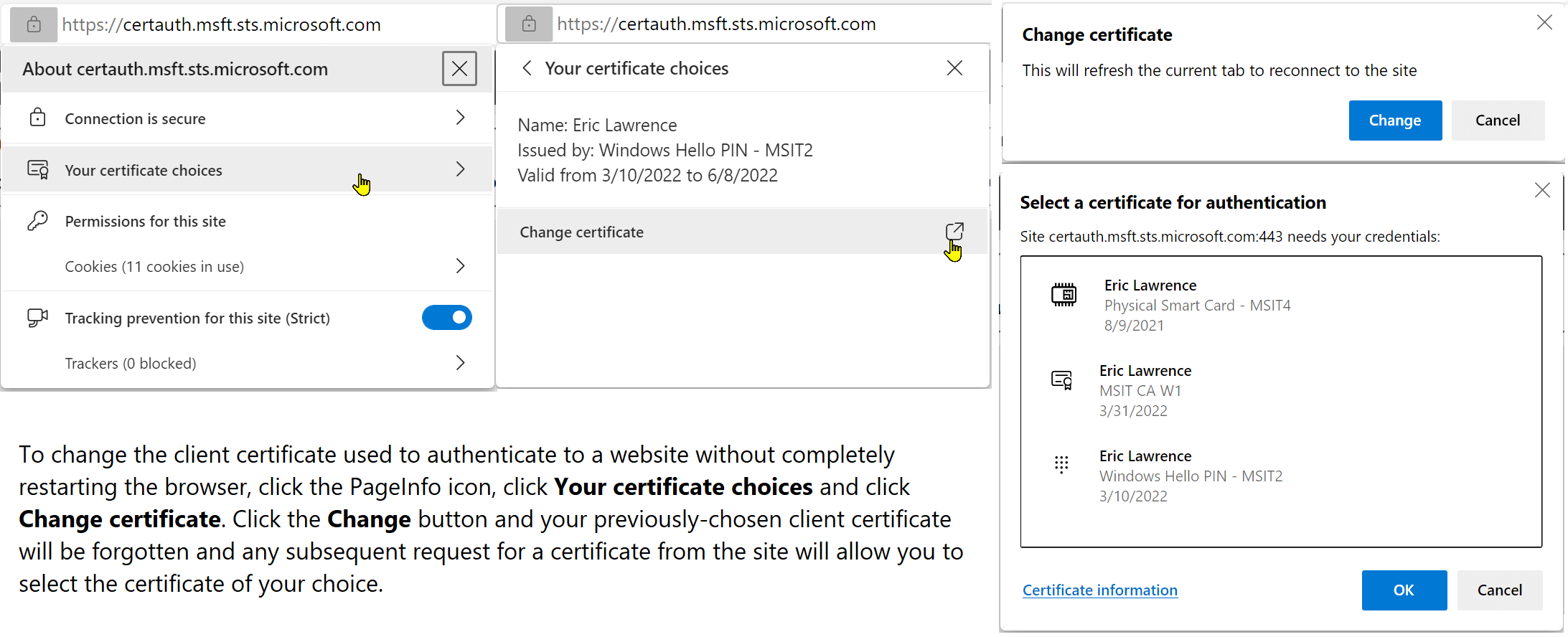Click the lock icon in left address bar
Image resolution: width=1568 pixels, height=637 pixels.
coord(34,25)
